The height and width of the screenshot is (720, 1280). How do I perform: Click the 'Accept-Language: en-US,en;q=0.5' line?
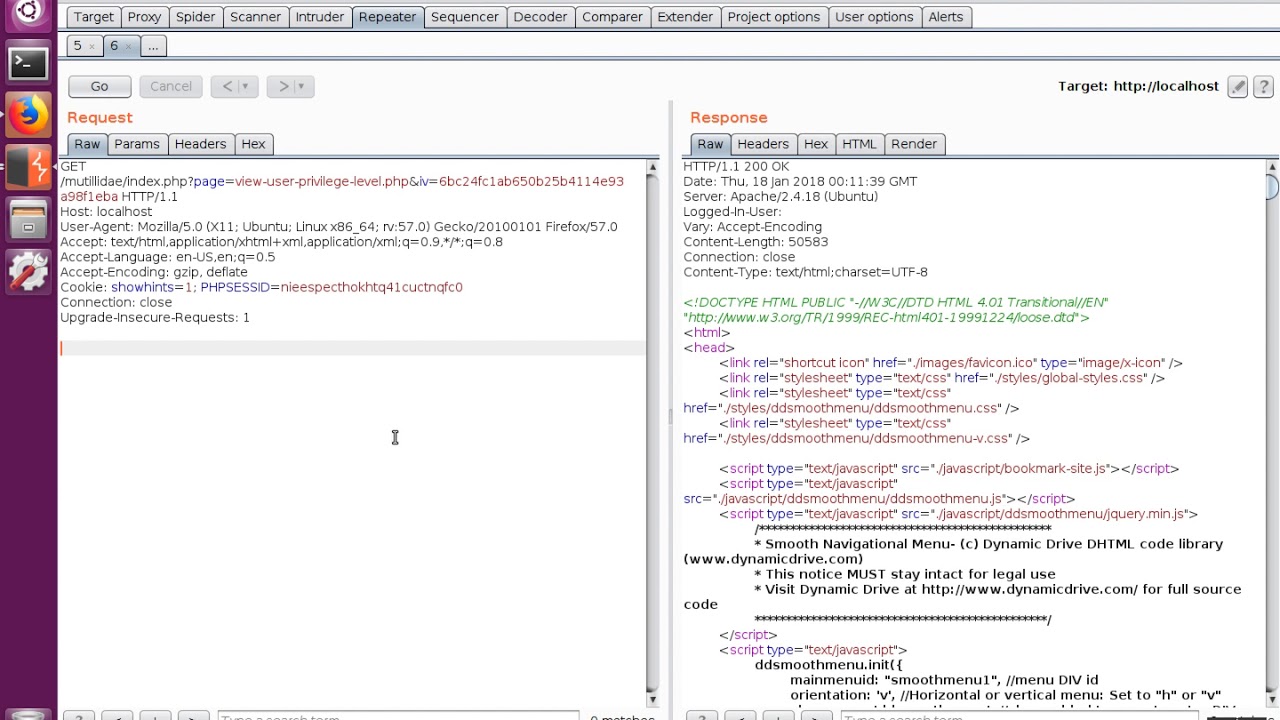pos(167,257)
